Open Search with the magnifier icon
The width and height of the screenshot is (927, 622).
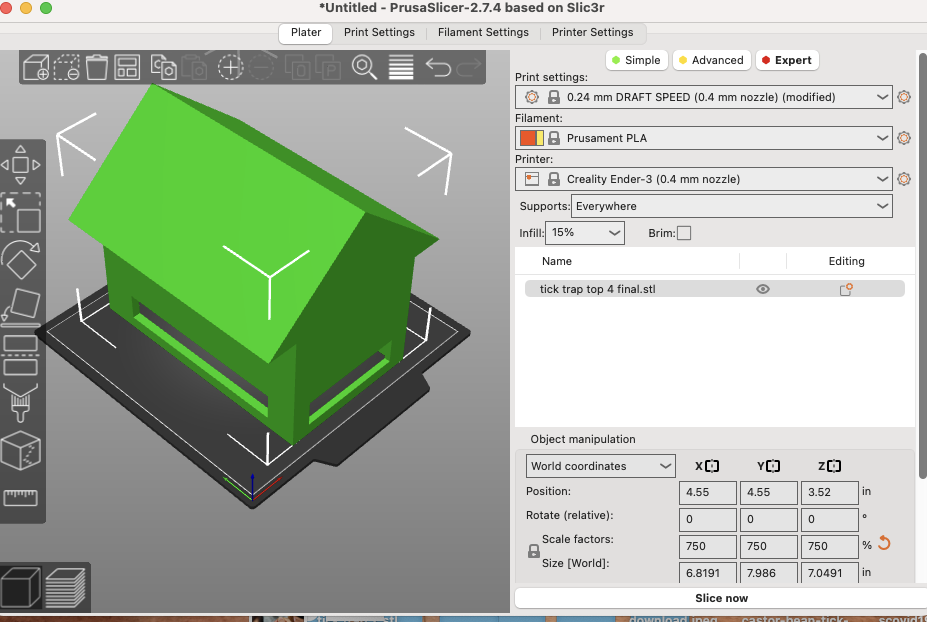coord(364,67)
